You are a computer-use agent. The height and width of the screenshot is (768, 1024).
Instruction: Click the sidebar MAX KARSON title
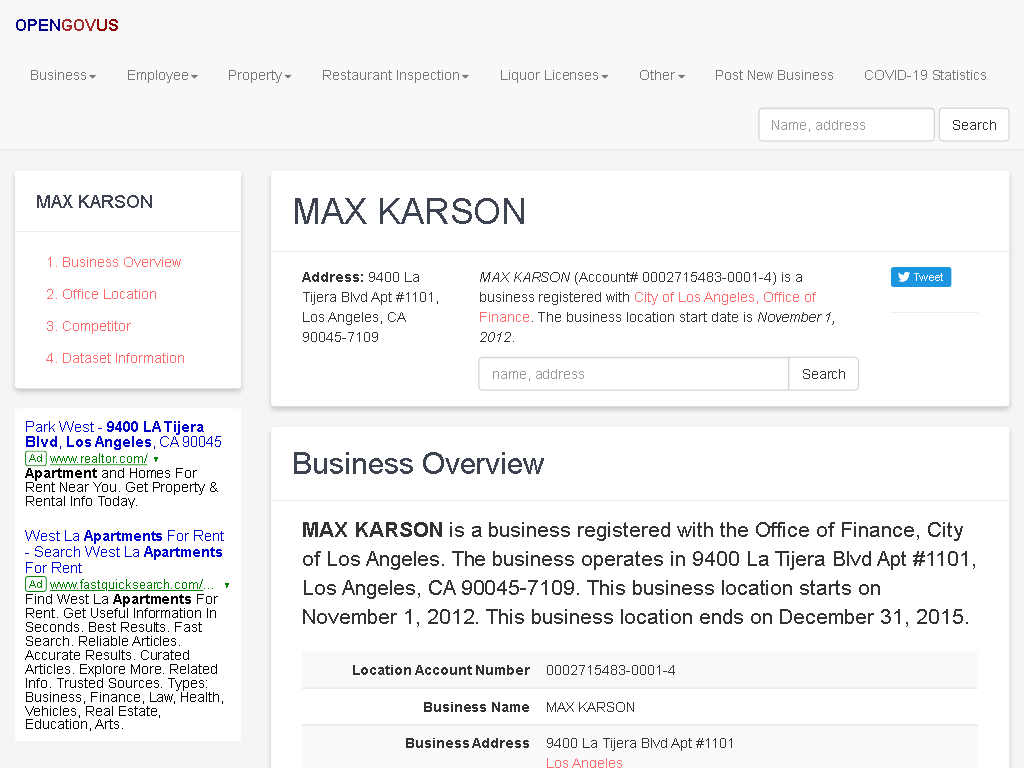(x=94, y=202)
